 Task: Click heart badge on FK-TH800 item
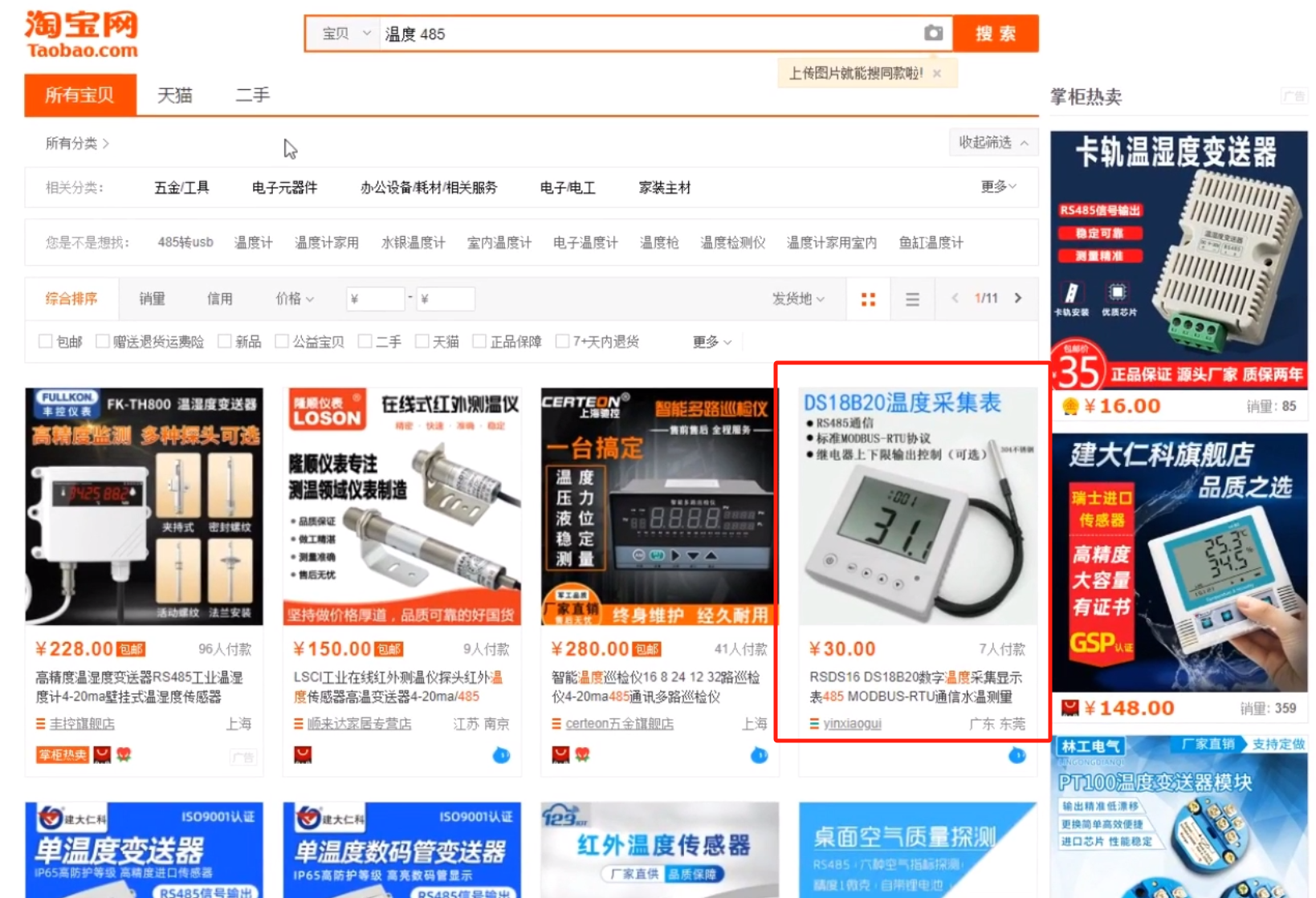[x=124, y=754]
